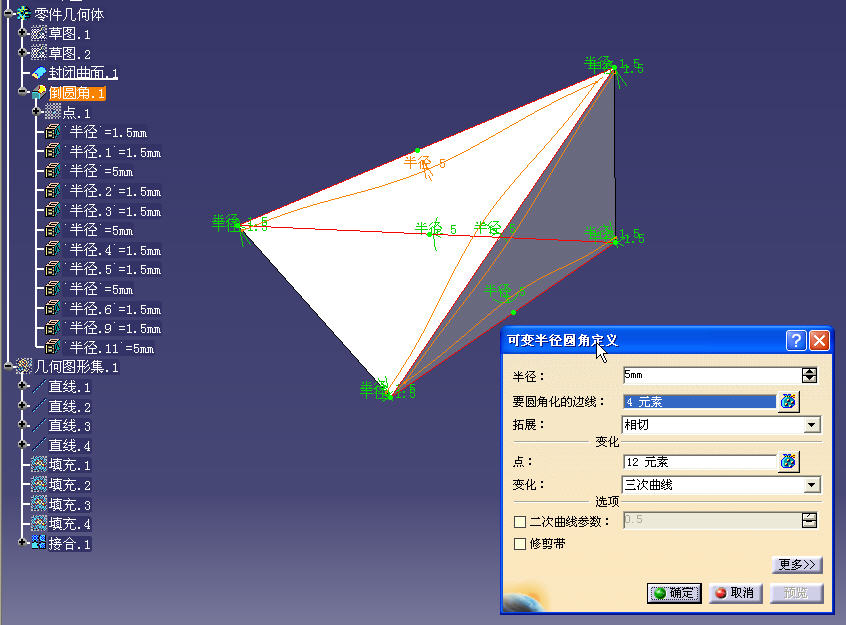The height and width of the screenshot is (625, 846).
Task: Click the 草图.2 sketch icon
Action: pos(39,53)
